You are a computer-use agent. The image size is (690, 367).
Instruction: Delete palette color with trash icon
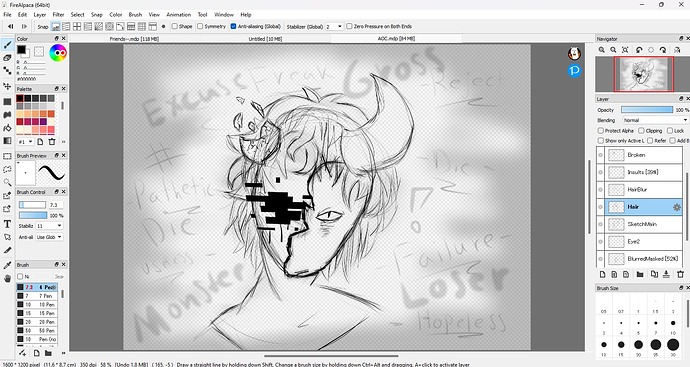(x=52, y=142)
